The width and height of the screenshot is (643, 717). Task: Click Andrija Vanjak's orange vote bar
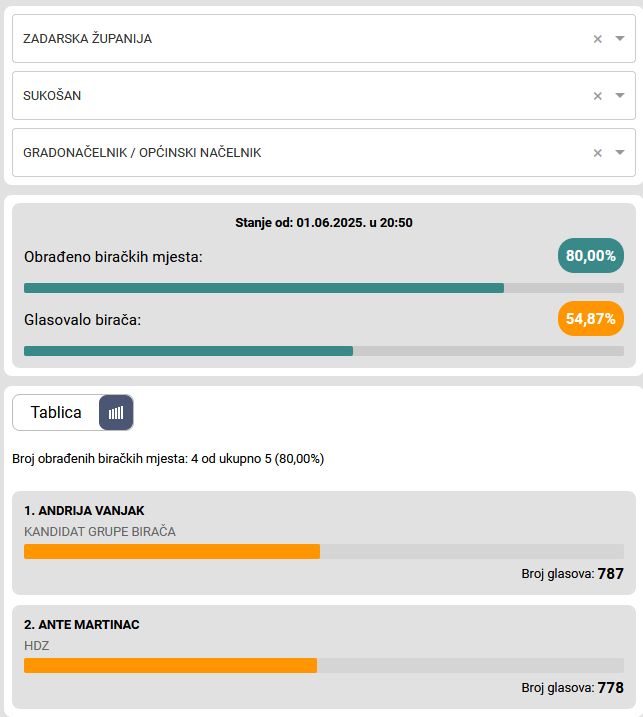pyautogui.click(x=171, y=551)
